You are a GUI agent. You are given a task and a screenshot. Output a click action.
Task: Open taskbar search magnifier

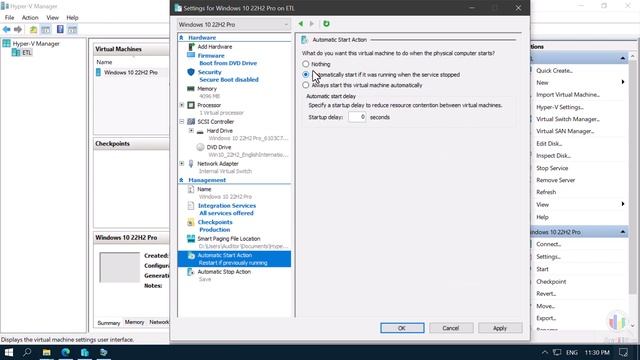tap(27, 352)
